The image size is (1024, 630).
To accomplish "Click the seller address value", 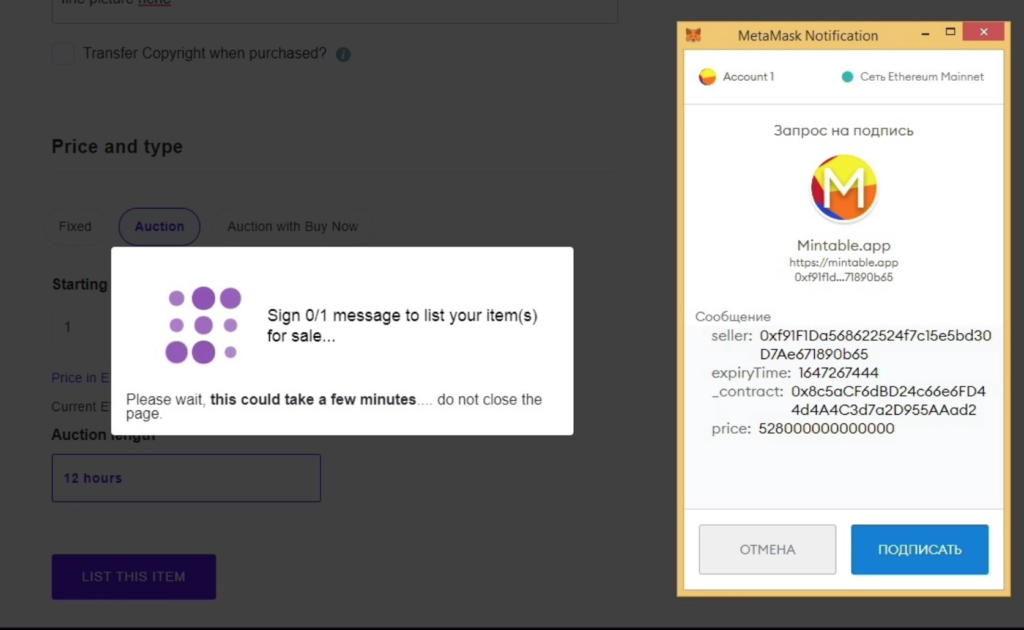I will click(x=875, y=345).
